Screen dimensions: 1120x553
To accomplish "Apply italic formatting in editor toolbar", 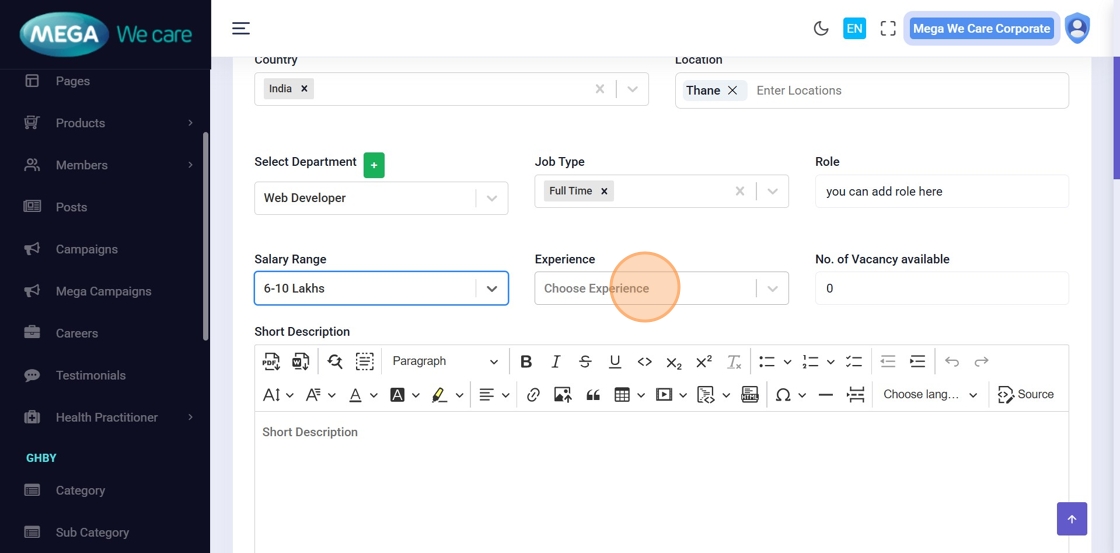I will coord(556,362).
